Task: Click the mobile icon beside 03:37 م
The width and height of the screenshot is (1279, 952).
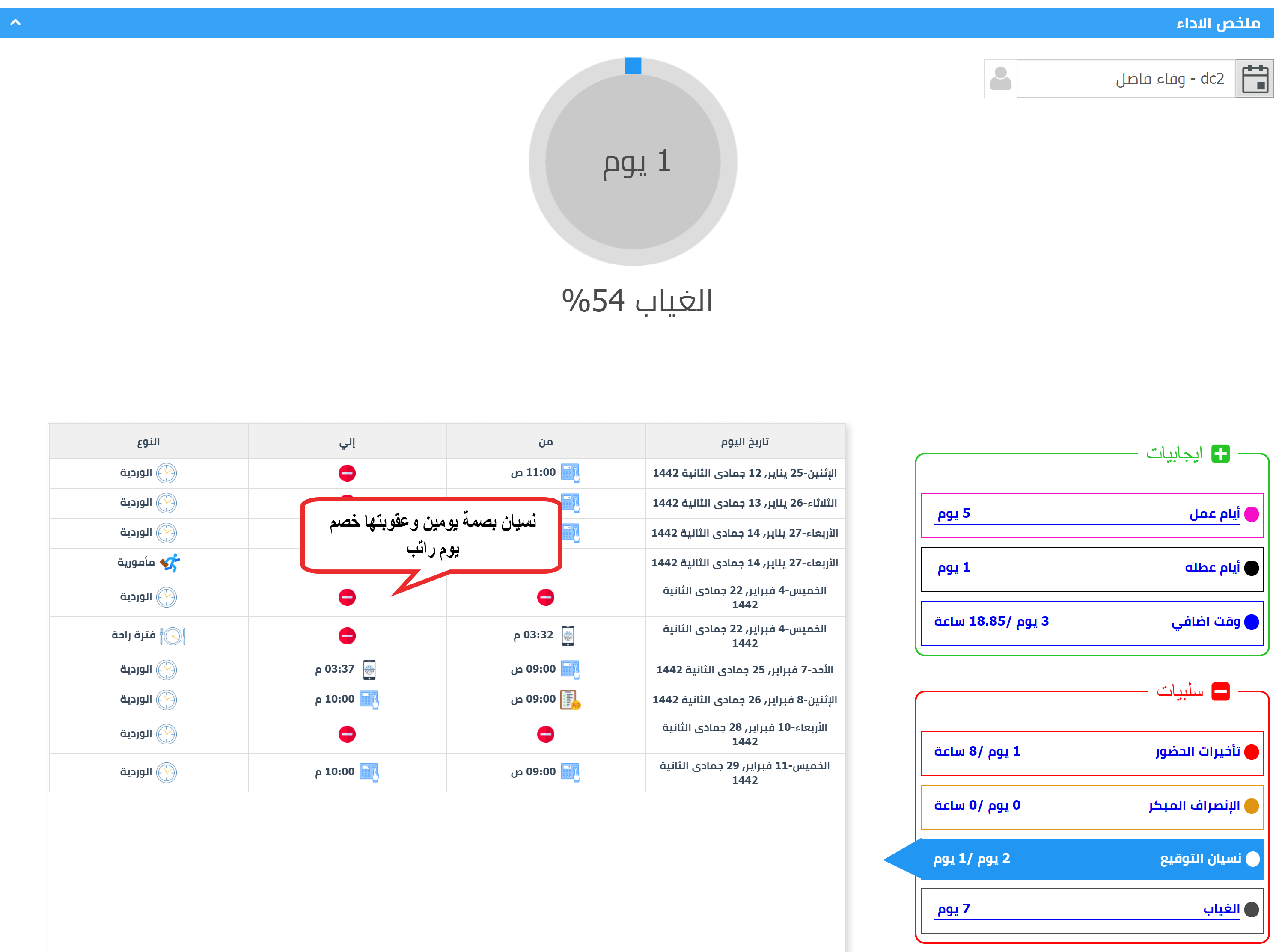Action: click(x=369, y=670)
